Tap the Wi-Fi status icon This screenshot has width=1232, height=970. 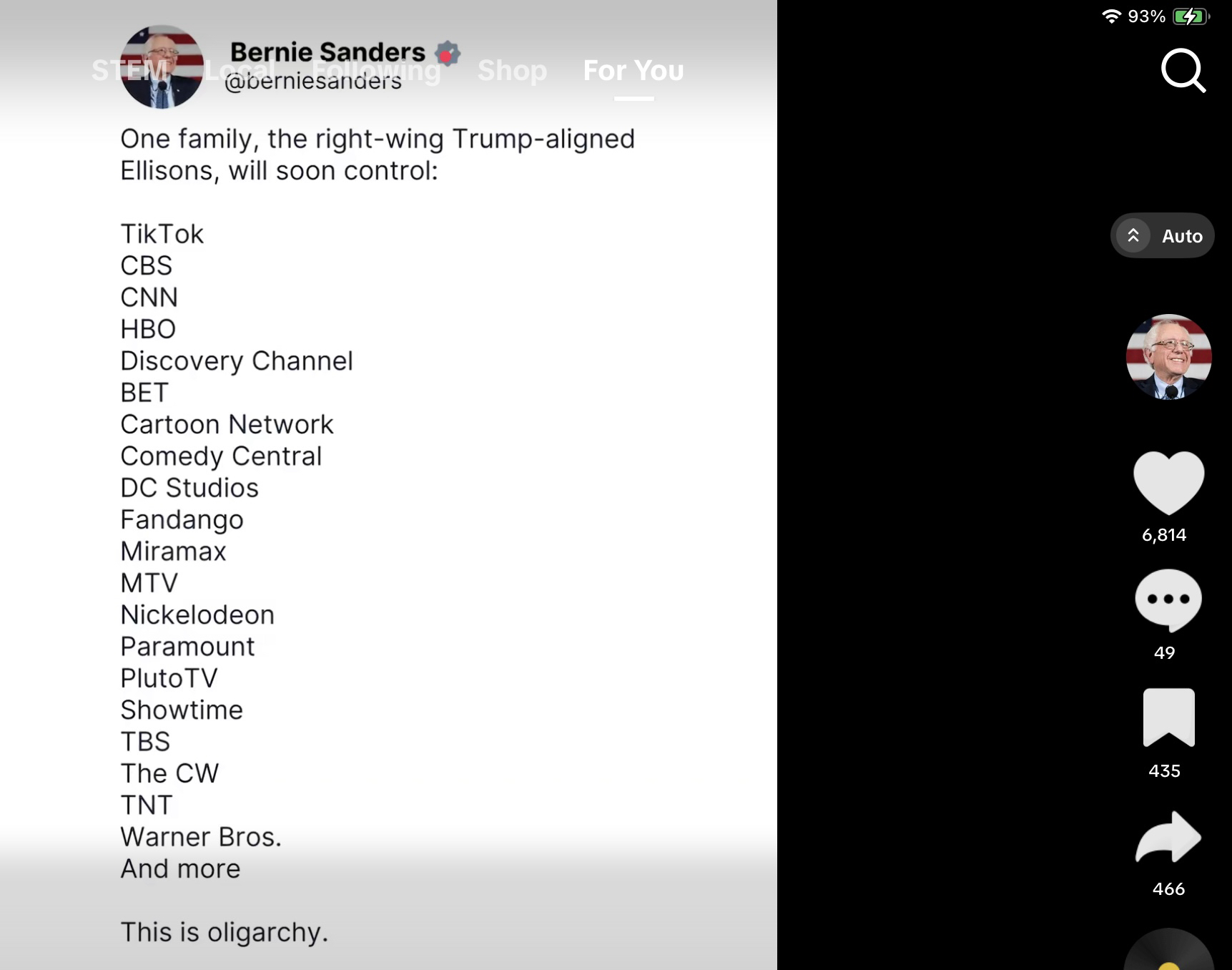(1111, 16)
